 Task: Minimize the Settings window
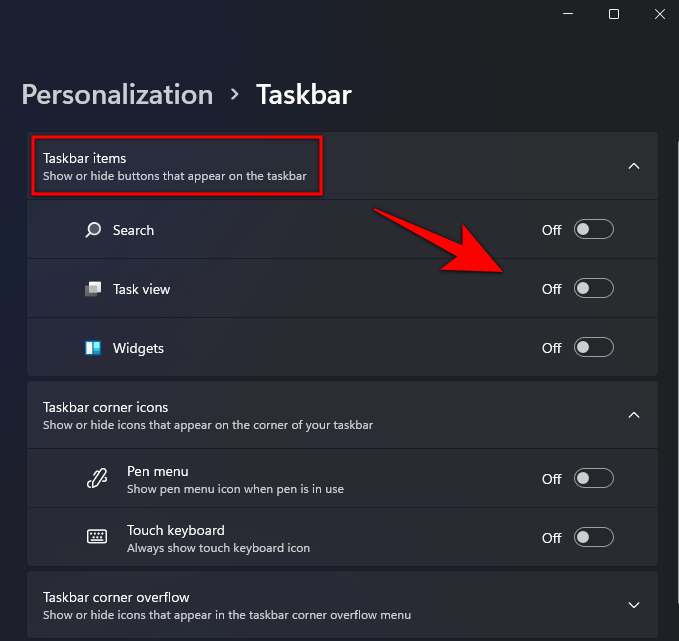[x=568, y=14]
